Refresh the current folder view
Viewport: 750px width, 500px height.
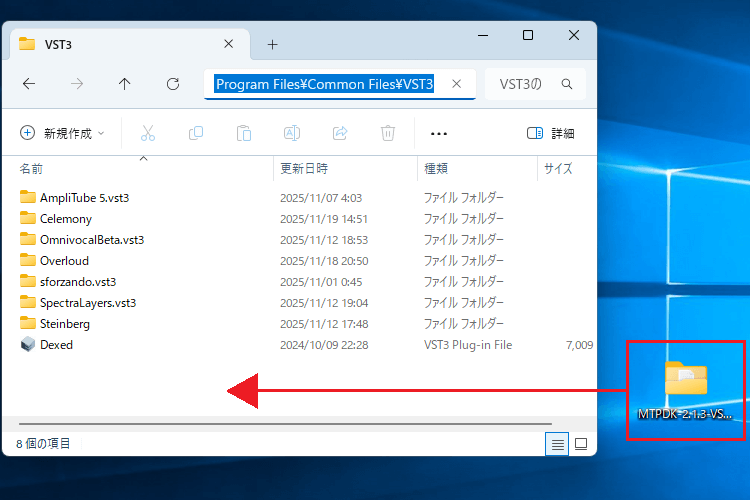tap(172, 84)
